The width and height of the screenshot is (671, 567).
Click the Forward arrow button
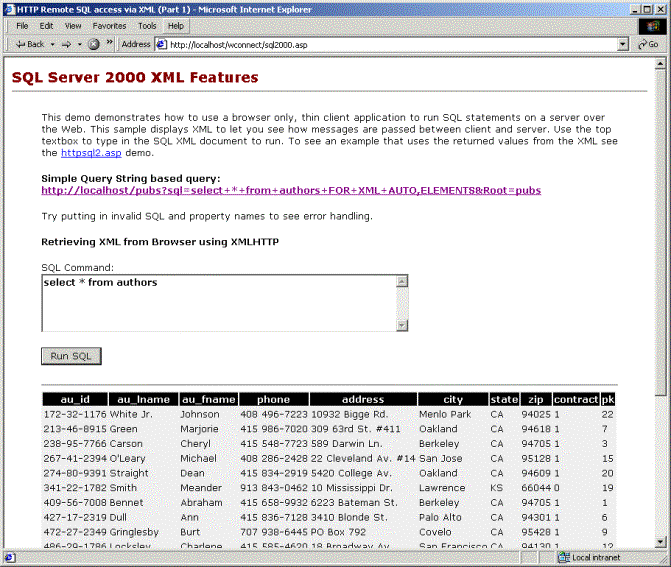click(66, 44)
